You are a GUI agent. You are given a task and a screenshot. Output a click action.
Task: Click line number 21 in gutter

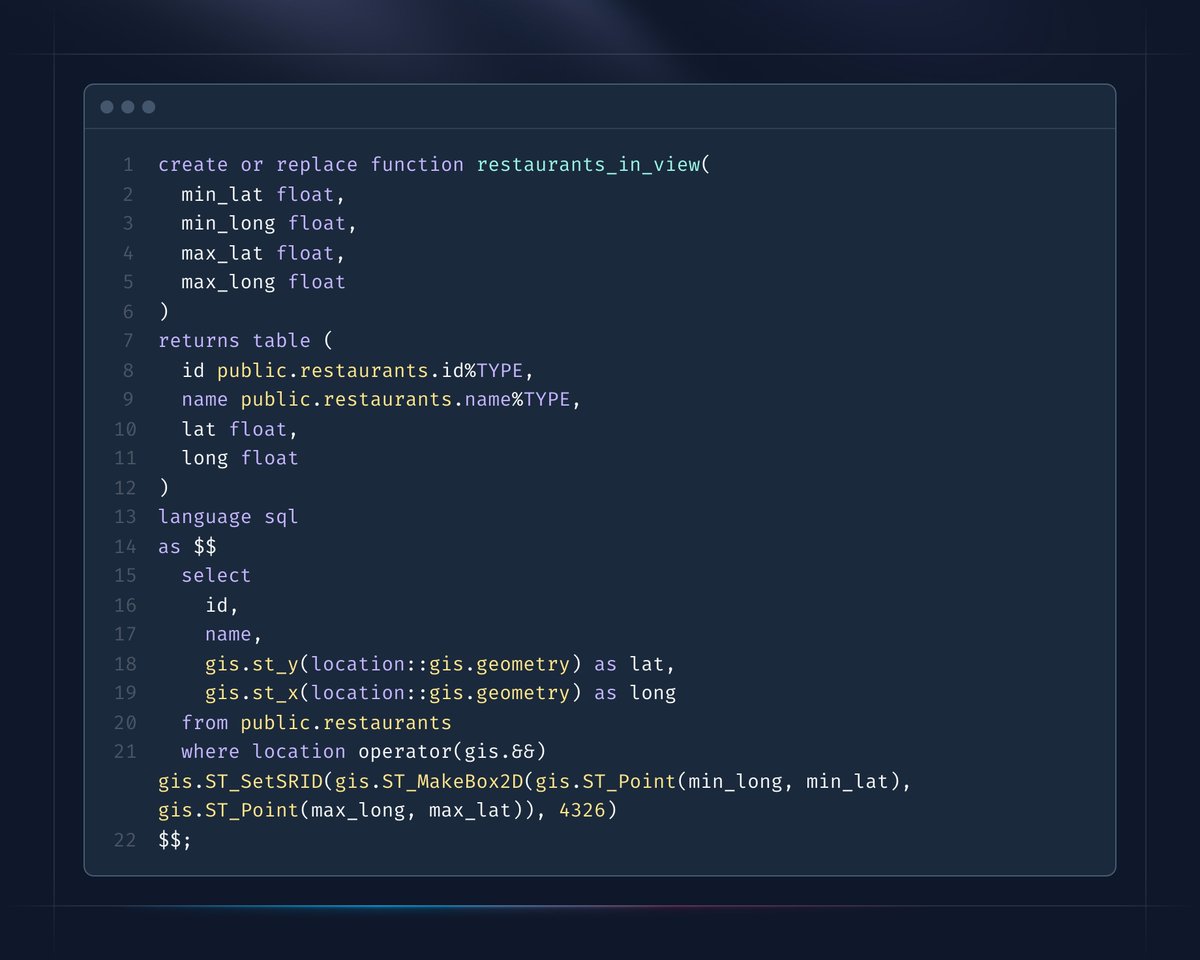[124, 752]
